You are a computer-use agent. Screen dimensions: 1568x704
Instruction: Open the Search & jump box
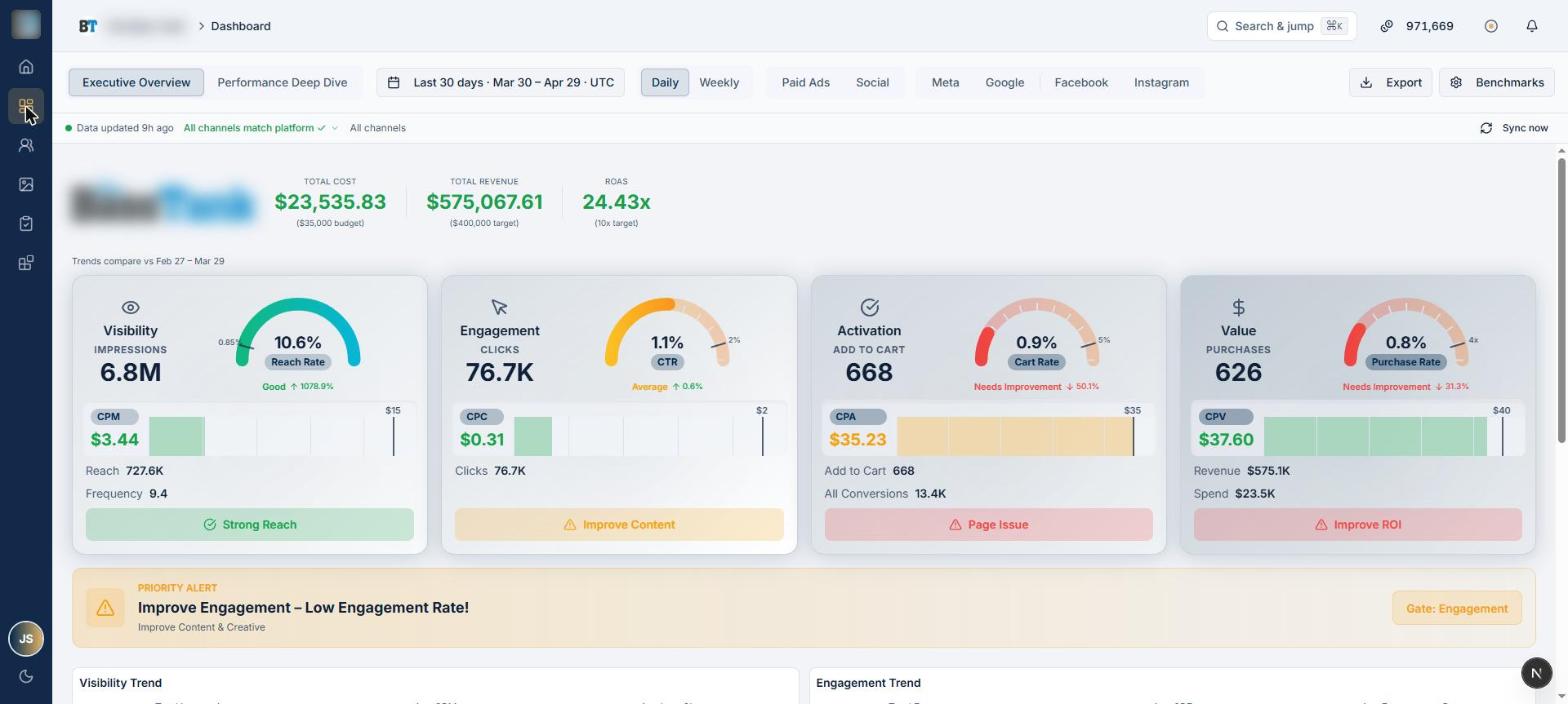pyautogui.click(x=1281, y=26)
